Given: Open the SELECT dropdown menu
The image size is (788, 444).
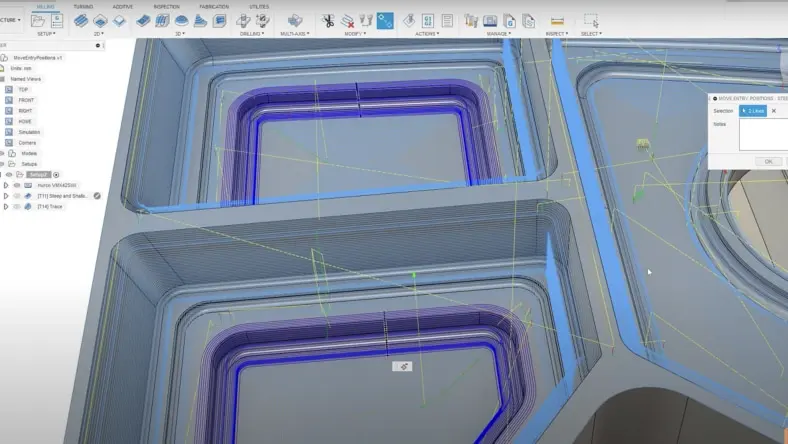Looking at the screenshot, I should (x=591, y=34).
